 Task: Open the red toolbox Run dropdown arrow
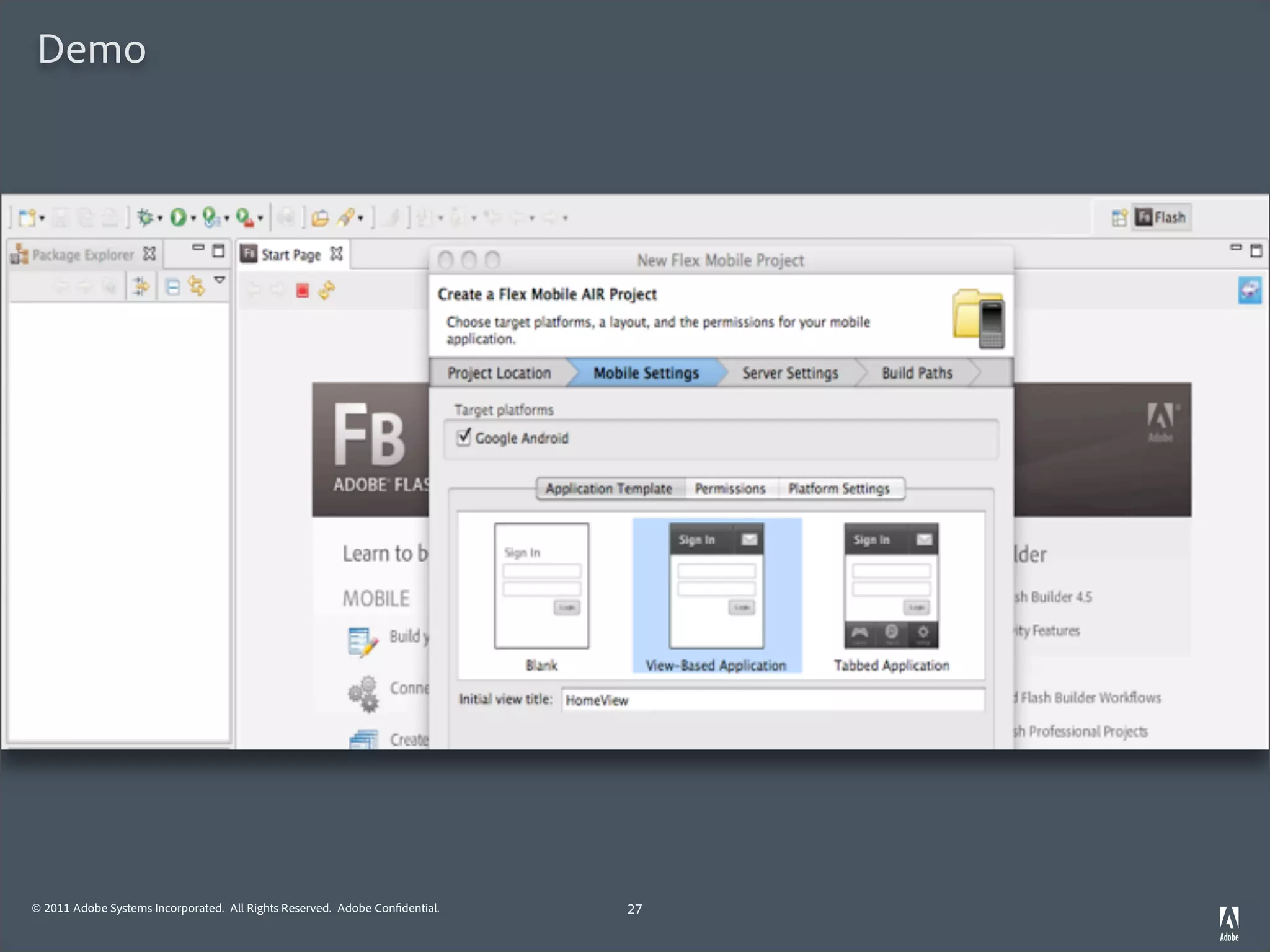click(260, 218)
